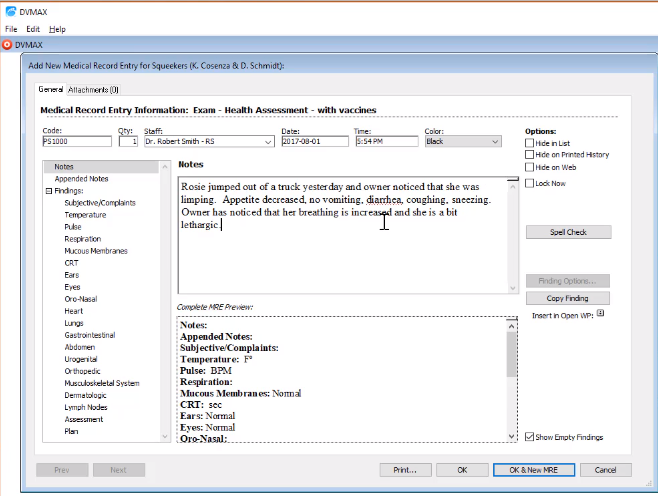Toggle the Hide on Web checkbox
The height and width of the screenshot is (496, 658).
(x=530, y=167)
